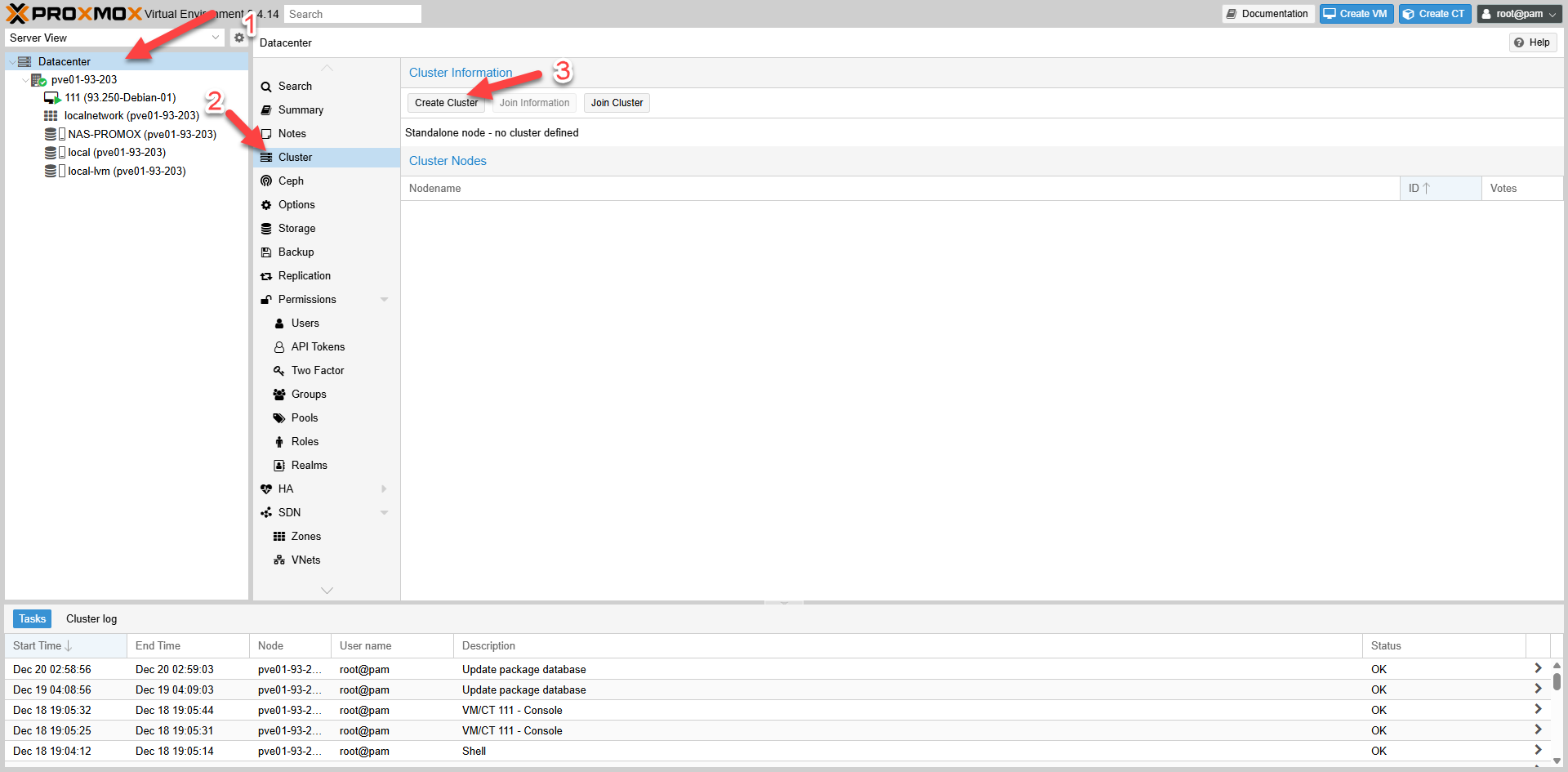Click the Backup icon
Viewport: 1568px width, 772px height.
(x=267, y=252)
